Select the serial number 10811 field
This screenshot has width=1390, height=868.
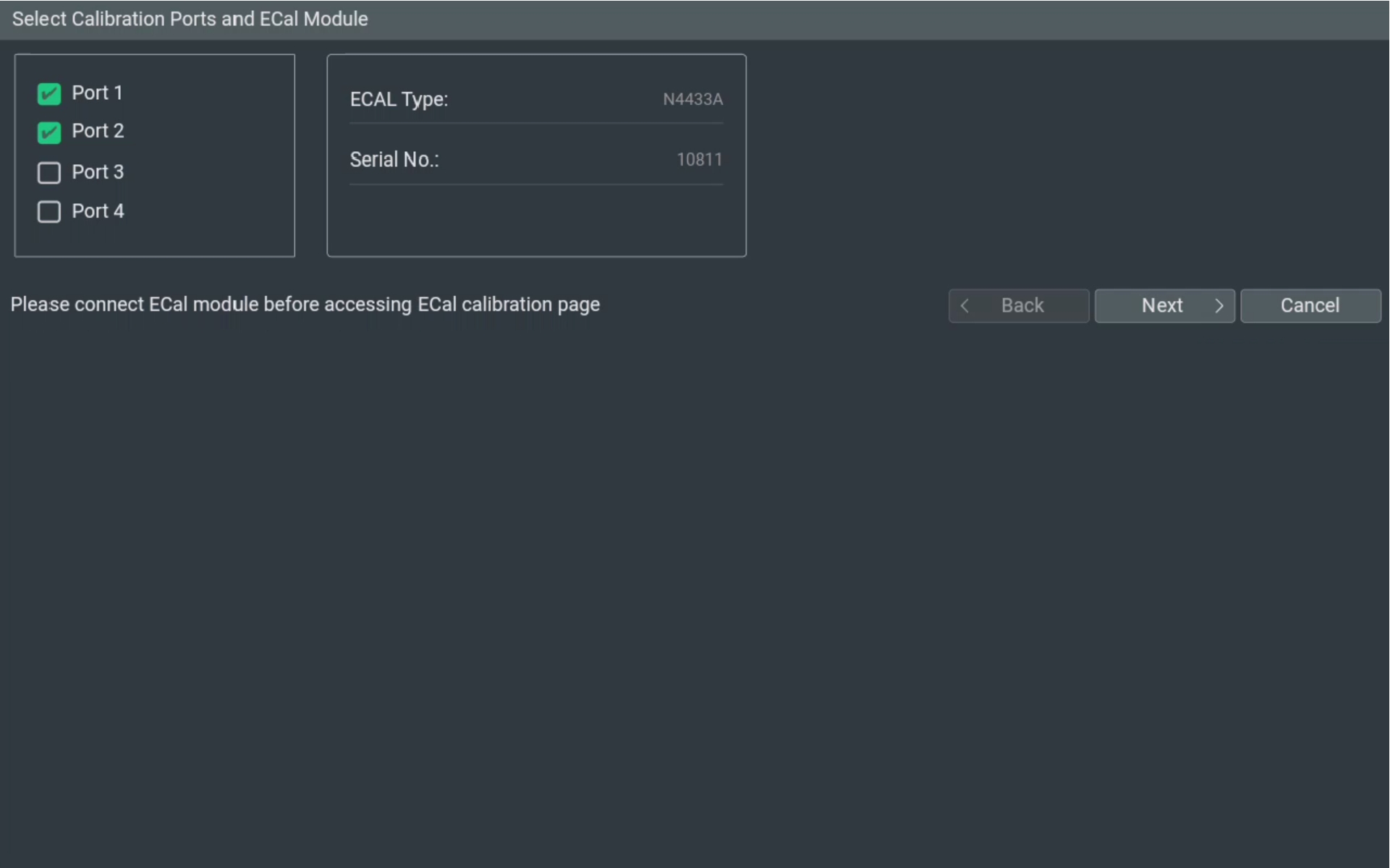[699, 160]
